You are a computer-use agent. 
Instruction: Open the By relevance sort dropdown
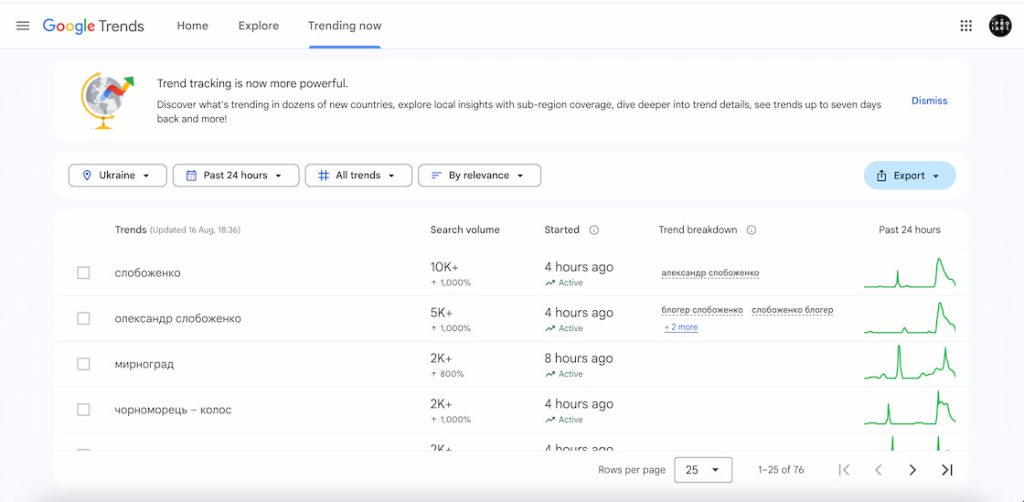[479, 176]
